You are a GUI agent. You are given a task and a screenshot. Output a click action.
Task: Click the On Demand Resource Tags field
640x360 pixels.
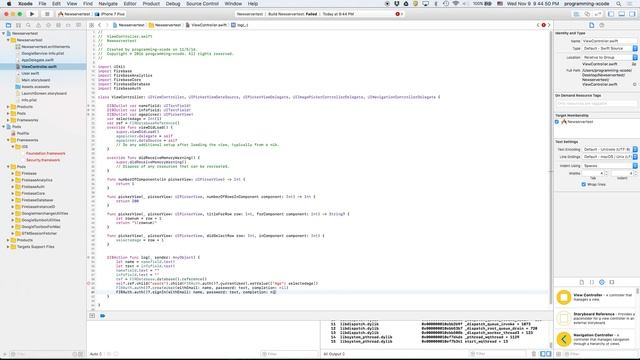(596, 104)
